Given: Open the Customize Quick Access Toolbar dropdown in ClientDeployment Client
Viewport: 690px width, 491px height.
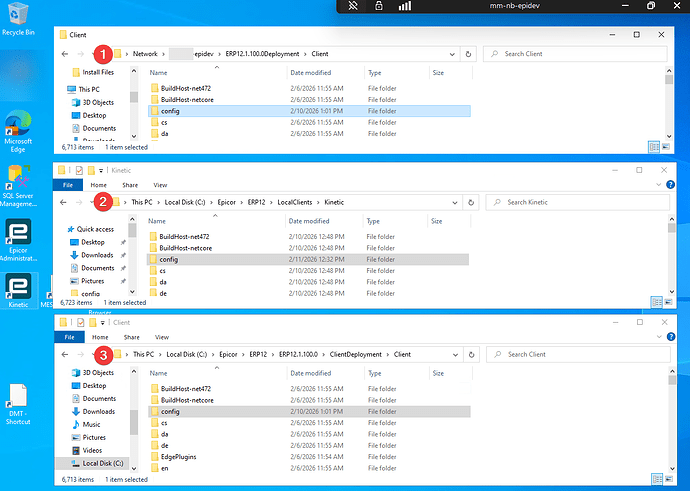Looking at the screenshot, I should coord(102,322).
